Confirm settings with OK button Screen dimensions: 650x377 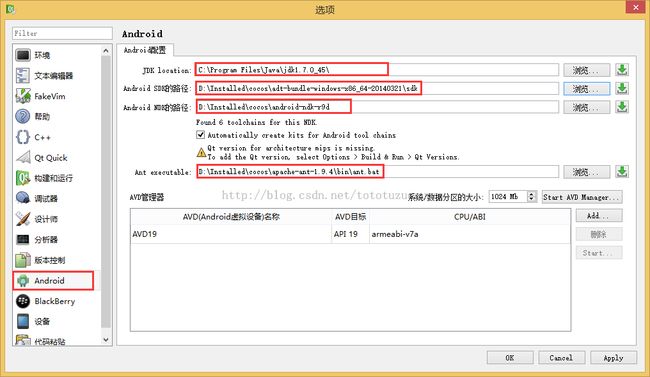tap(510, 358)
